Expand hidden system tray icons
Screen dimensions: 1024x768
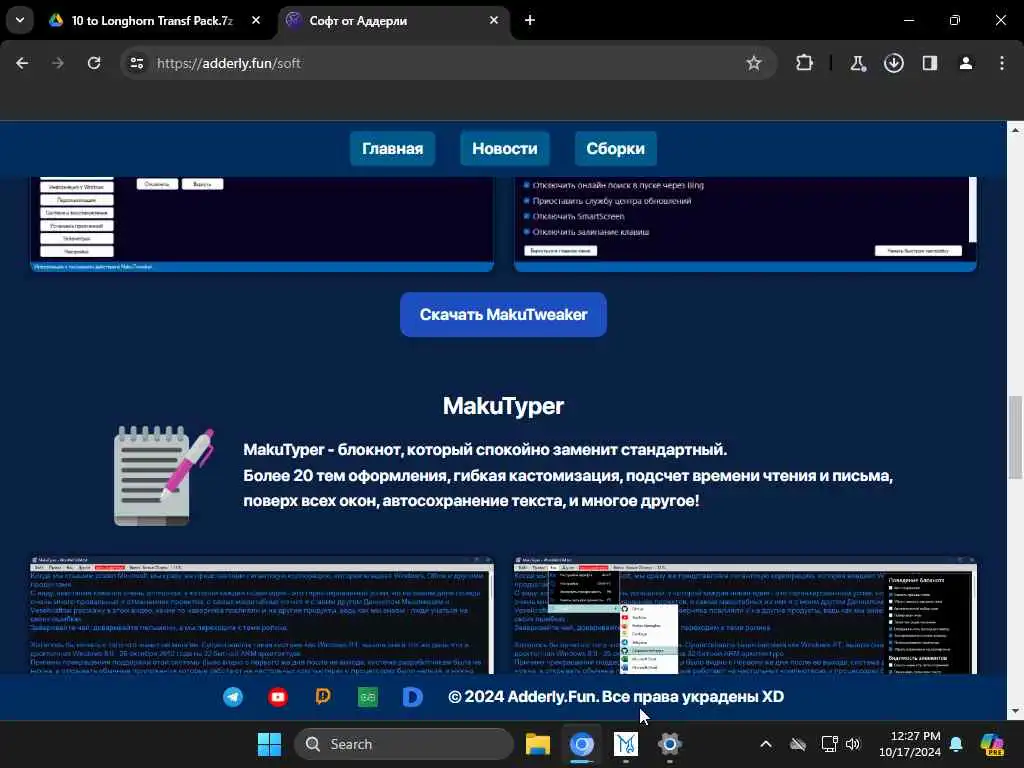[766, 744]
